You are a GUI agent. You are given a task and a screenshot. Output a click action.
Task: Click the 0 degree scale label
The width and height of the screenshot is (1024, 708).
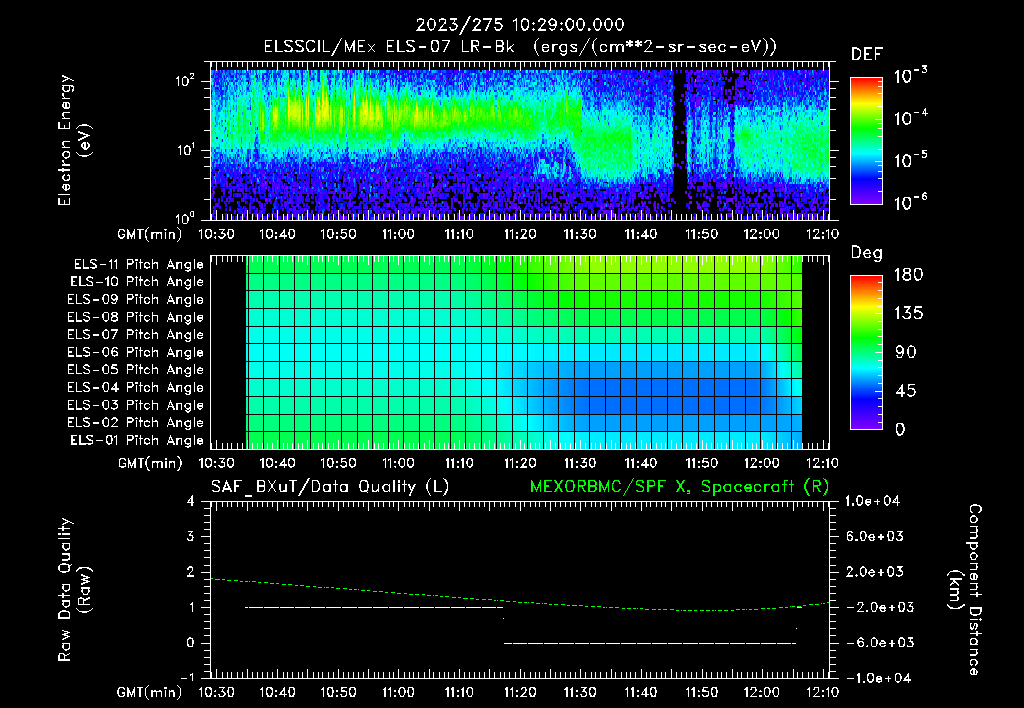coord(900,430)
